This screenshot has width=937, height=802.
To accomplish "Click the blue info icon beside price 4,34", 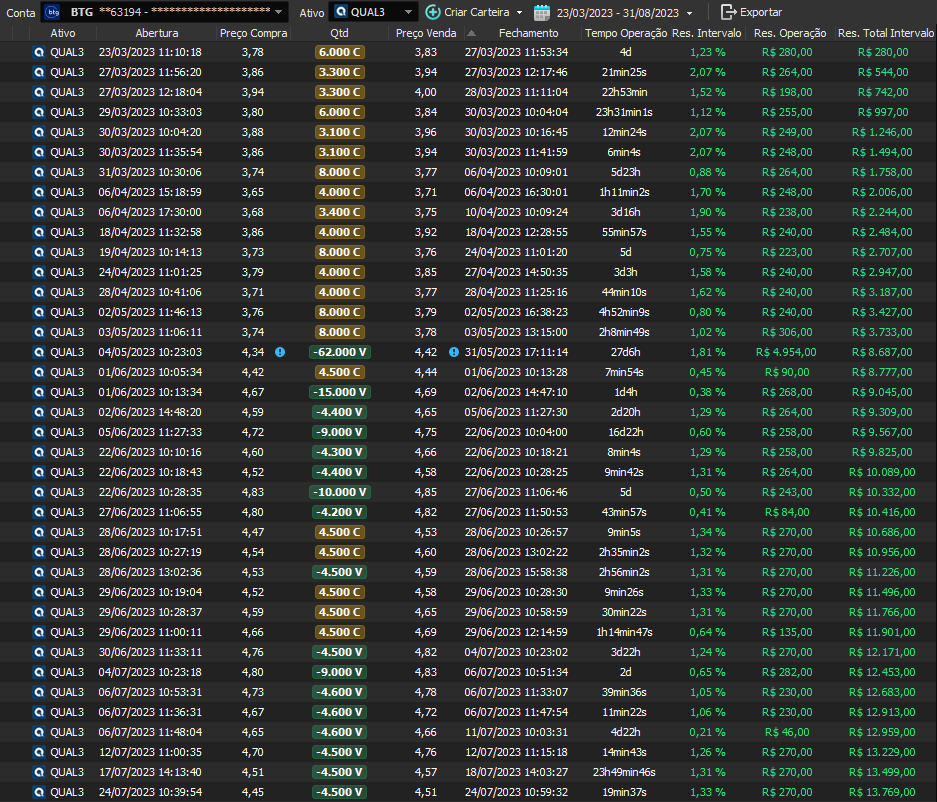I will [280, 352].
